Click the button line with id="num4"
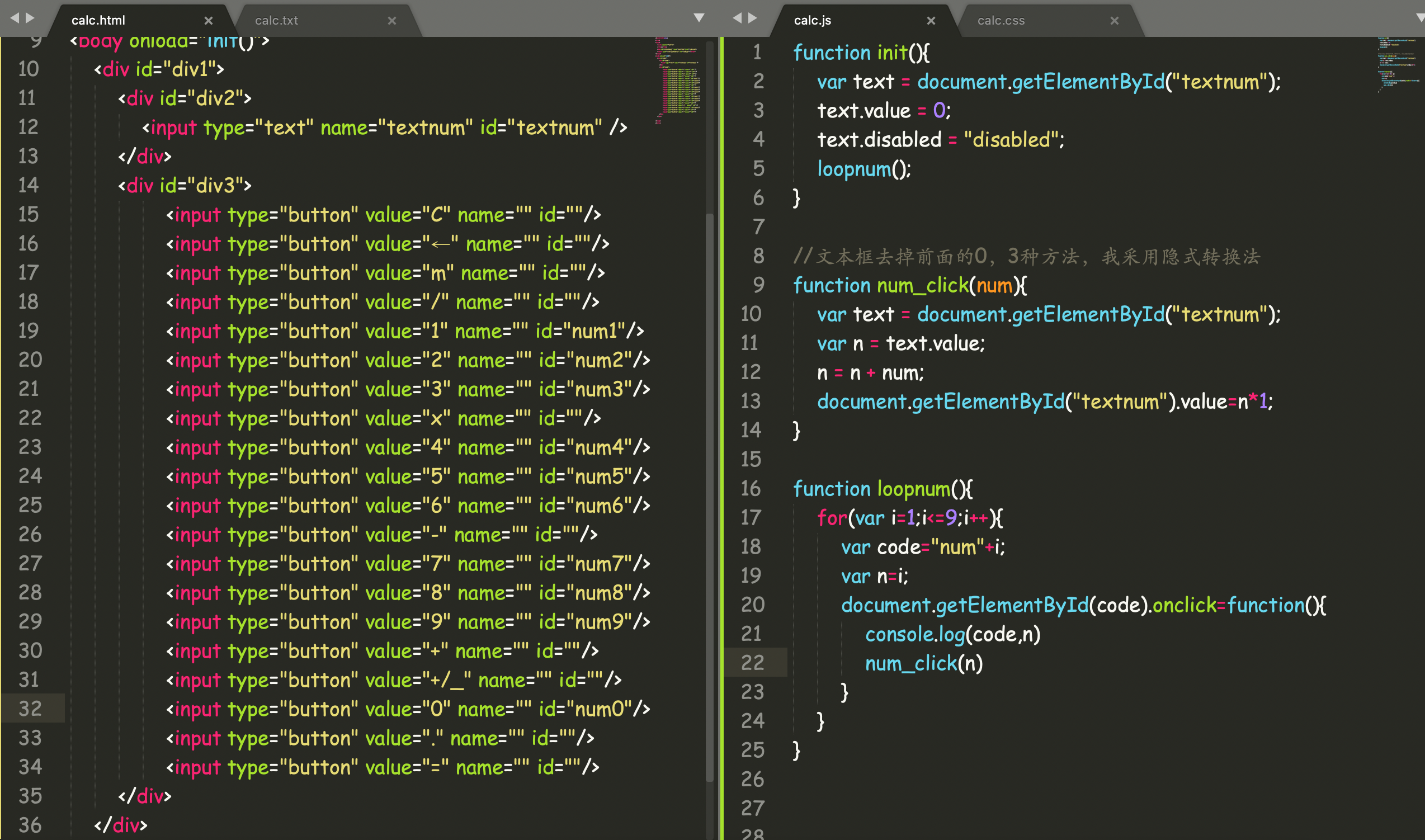This screenshot has height=840, width=1425. [x=408, y=448]
